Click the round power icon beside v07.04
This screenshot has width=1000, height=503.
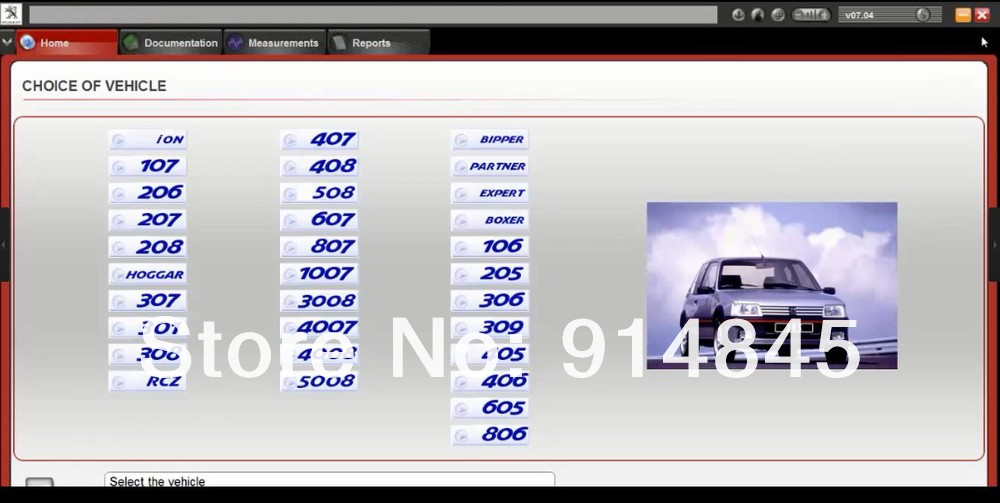pos(922,15)
